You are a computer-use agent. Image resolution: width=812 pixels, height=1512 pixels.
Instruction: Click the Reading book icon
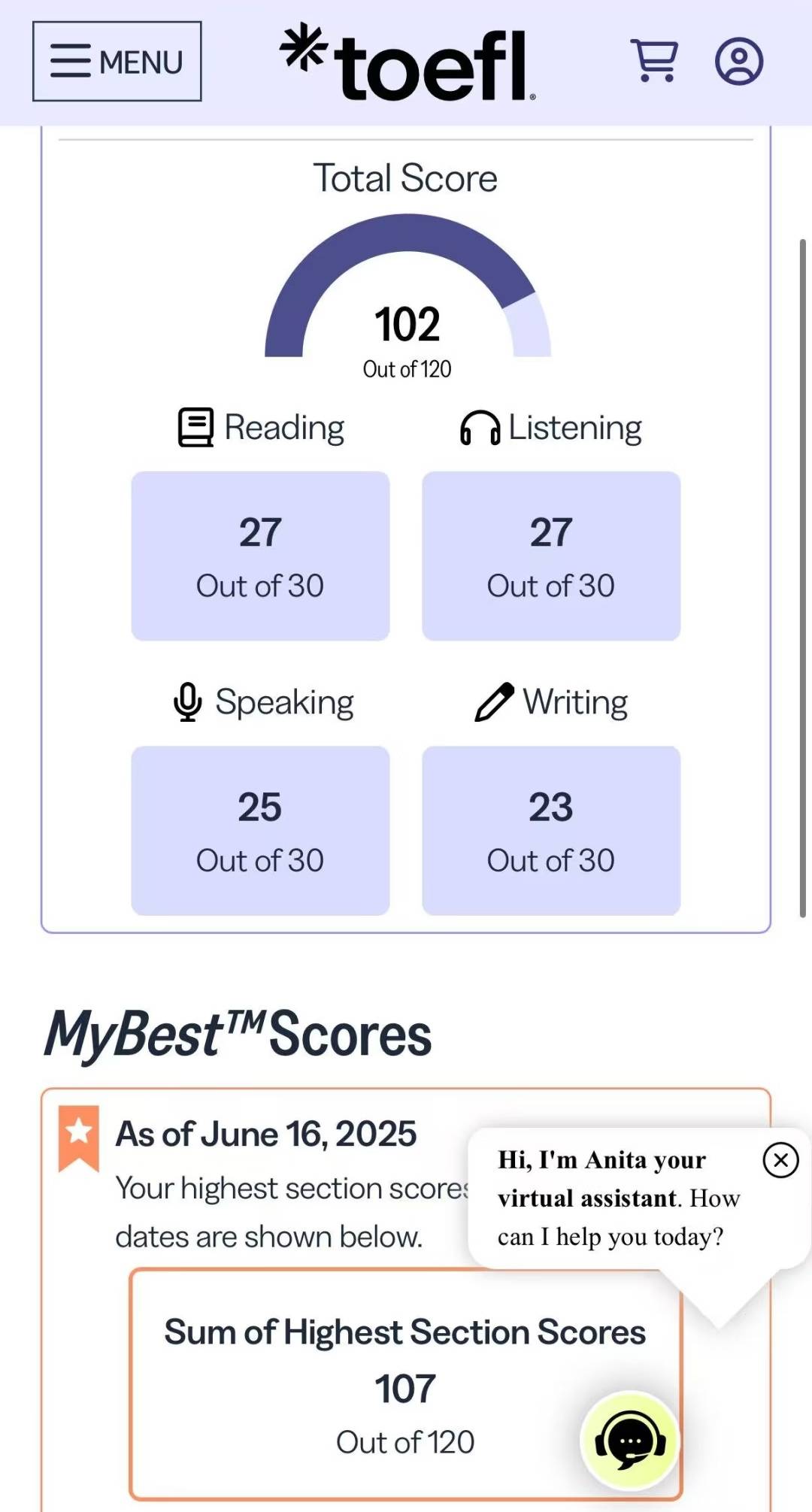(195, 428)
